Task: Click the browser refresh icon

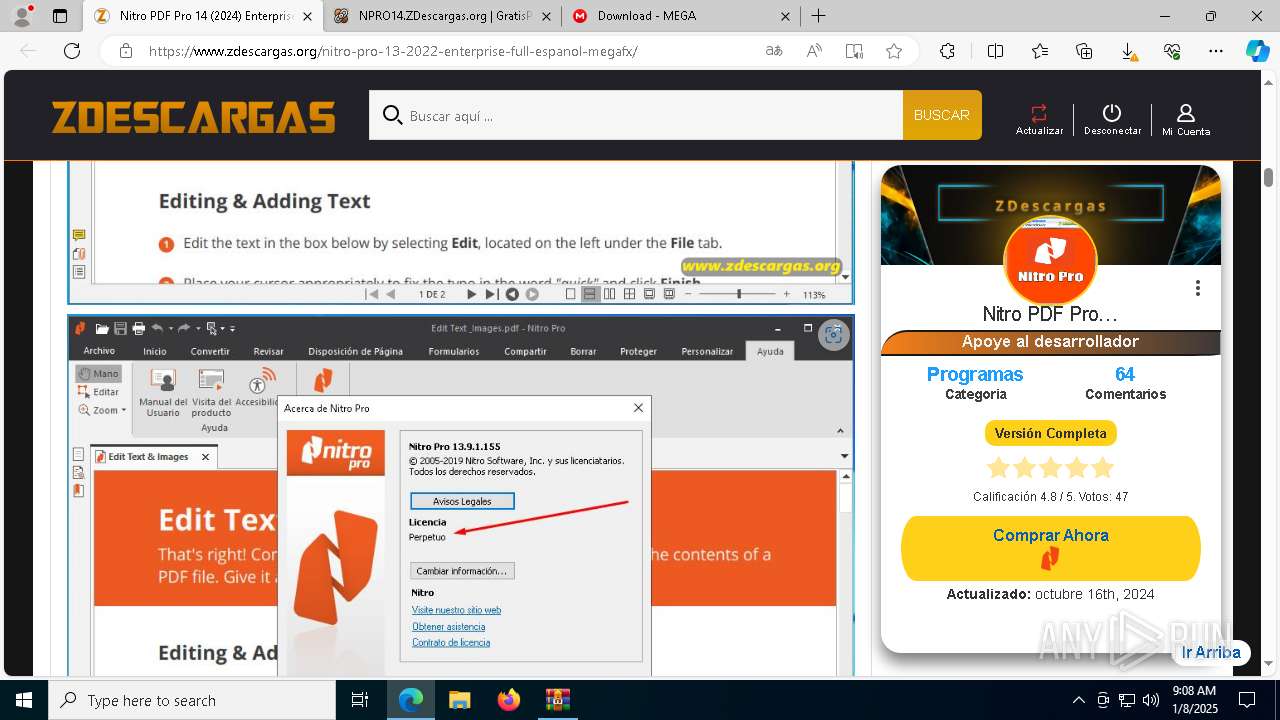Action: tap(72, 51)
